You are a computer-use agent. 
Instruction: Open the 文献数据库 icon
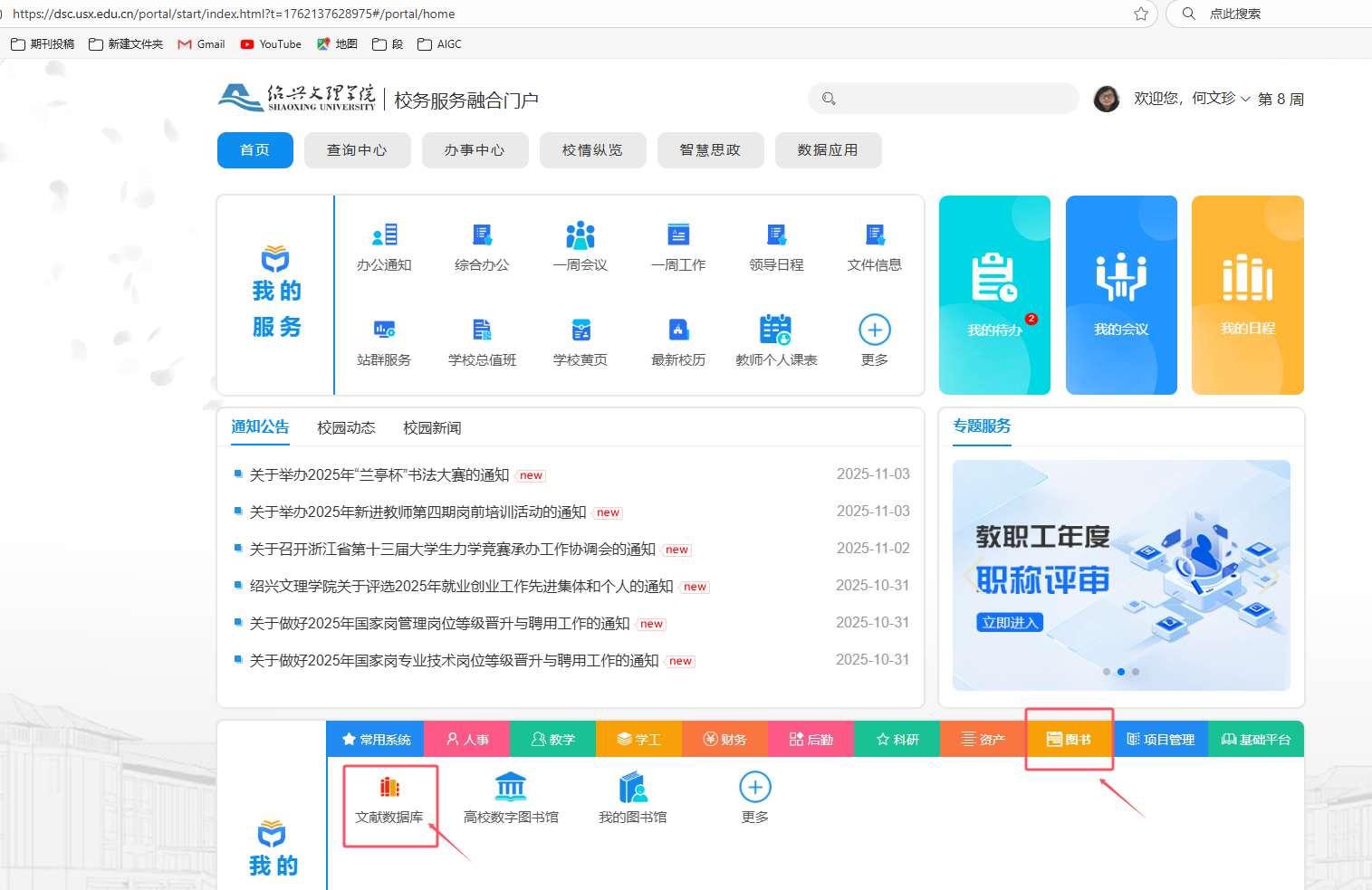click(x=389, y=790)
